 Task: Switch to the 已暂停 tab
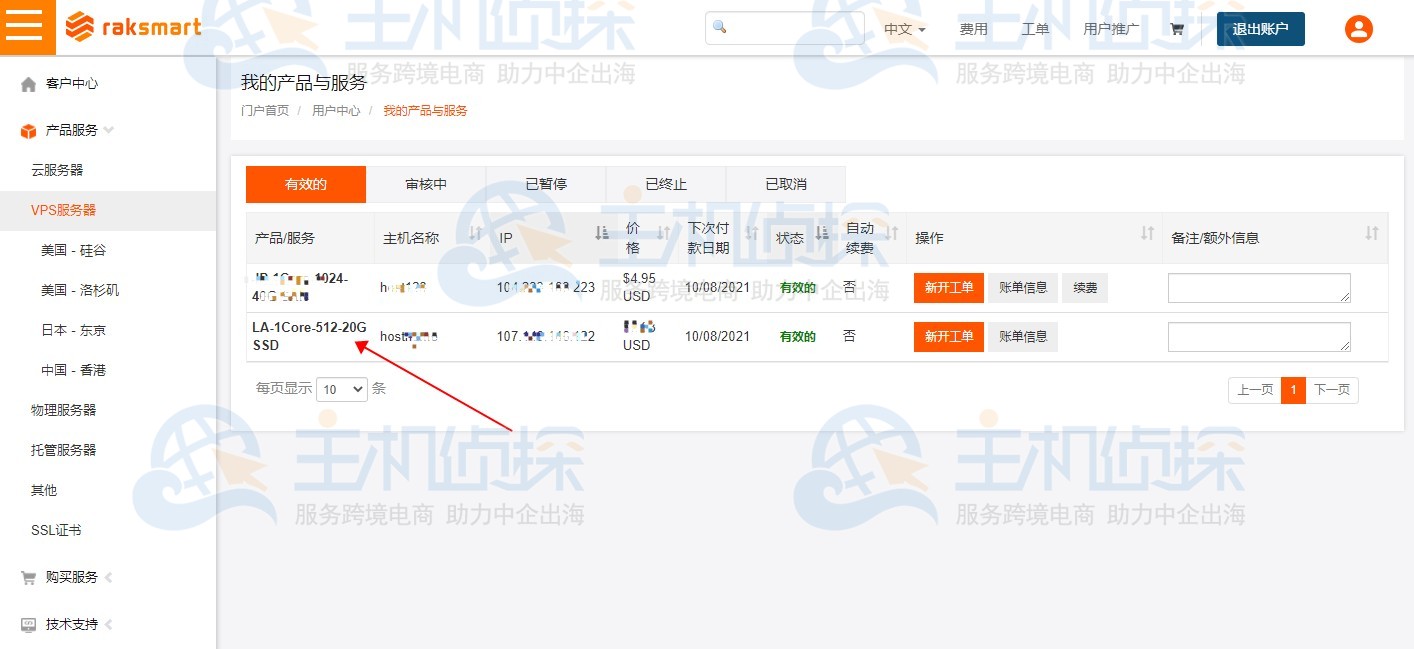[545, 184]
